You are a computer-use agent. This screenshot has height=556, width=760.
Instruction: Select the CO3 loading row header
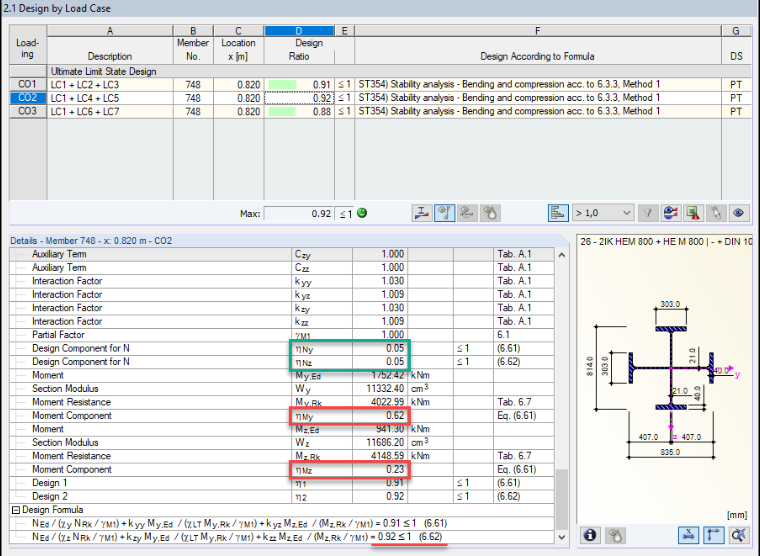pos(28,111)
